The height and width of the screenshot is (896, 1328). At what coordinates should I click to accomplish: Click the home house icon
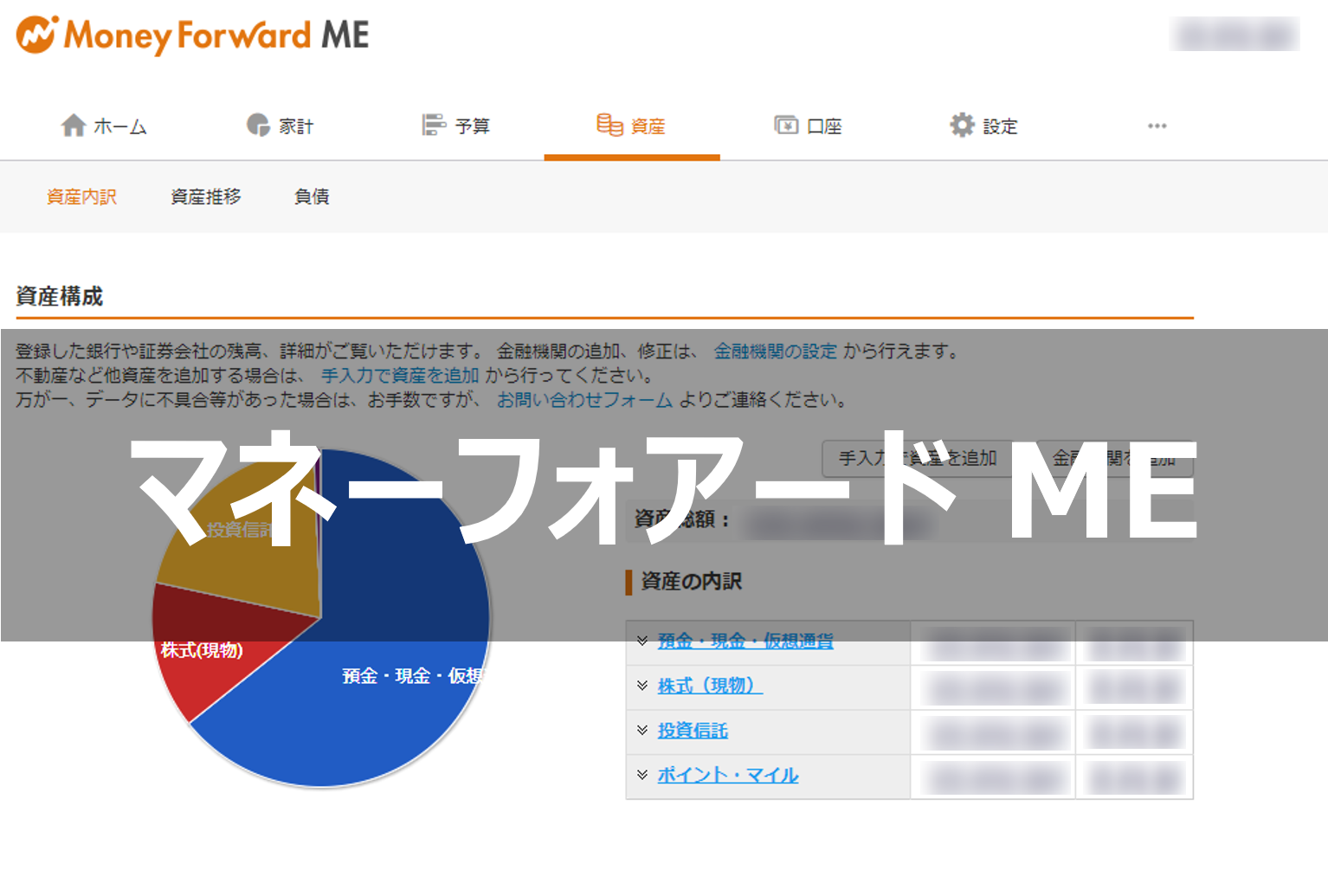point(74,126)
